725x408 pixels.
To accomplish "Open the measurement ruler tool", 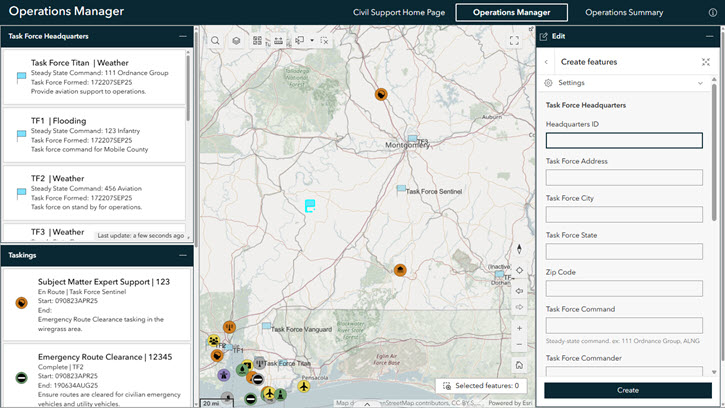I will coord(278,41).
